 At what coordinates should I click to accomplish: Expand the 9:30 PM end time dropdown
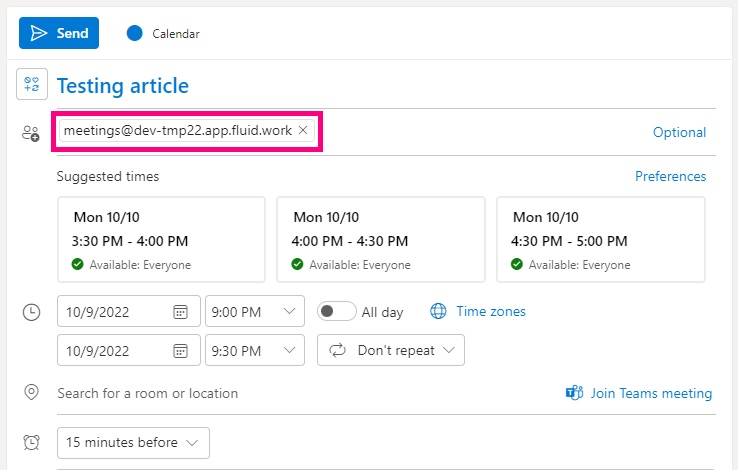coord(255,350)
